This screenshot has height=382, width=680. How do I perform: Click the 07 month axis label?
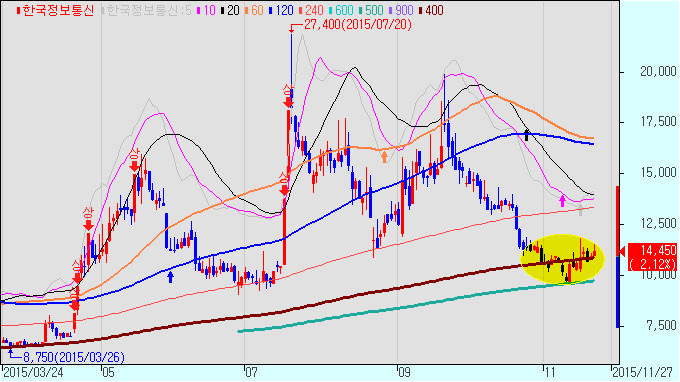(x=251, y=372)
